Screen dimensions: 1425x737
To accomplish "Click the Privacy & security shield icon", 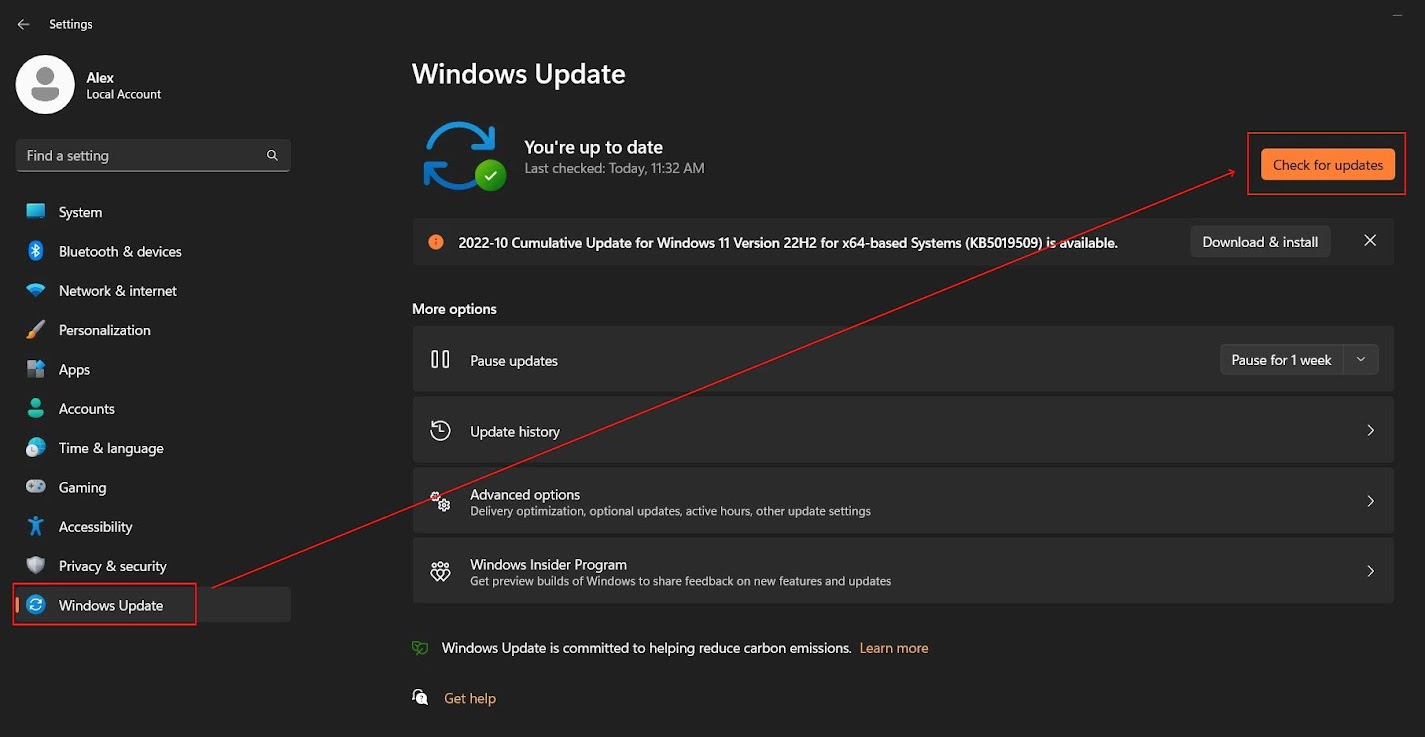I will click(x=36, y=566).
